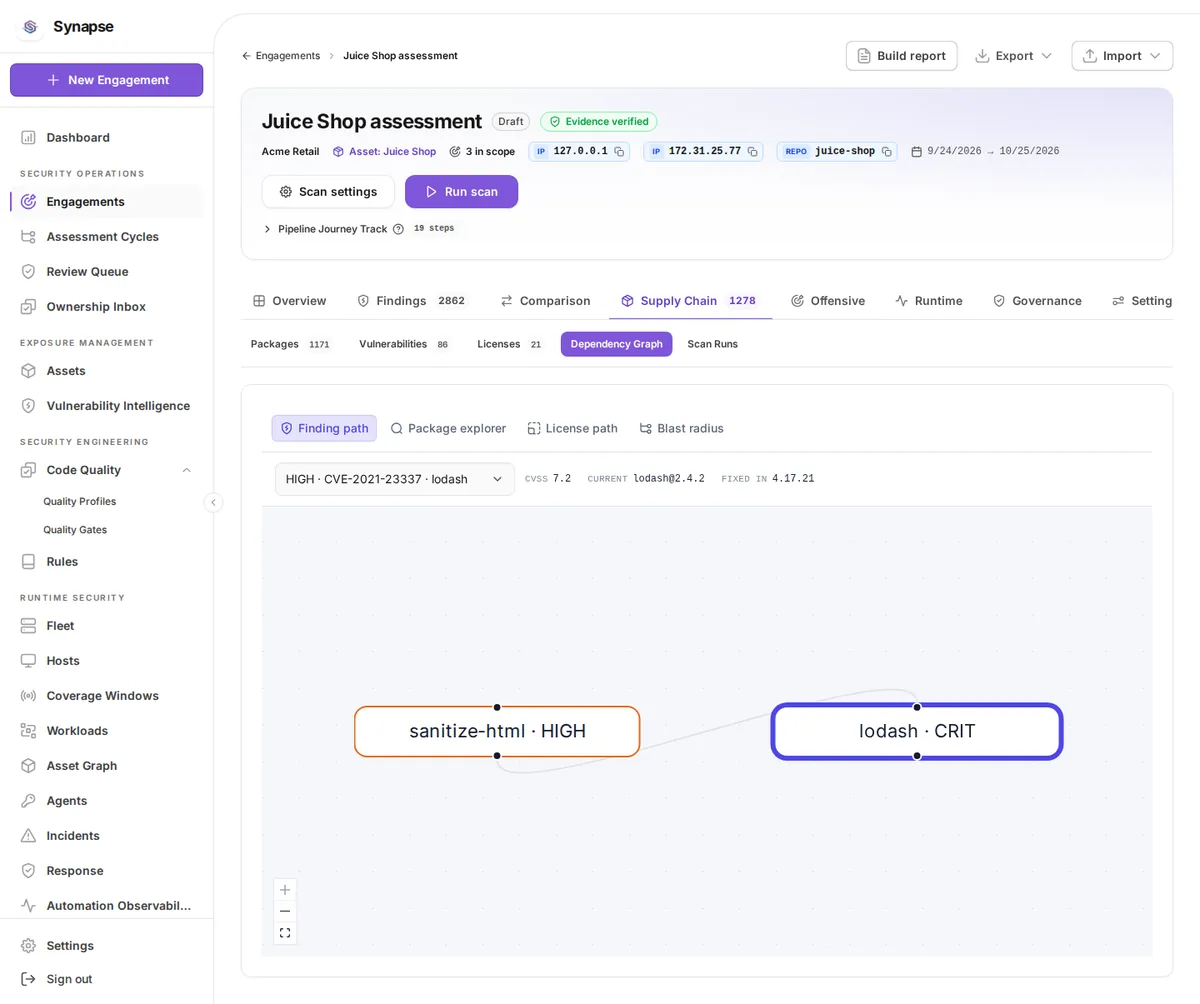Screen dimensions: 1200x1004
Task: Click the Sign out icon
Action: 28,979
